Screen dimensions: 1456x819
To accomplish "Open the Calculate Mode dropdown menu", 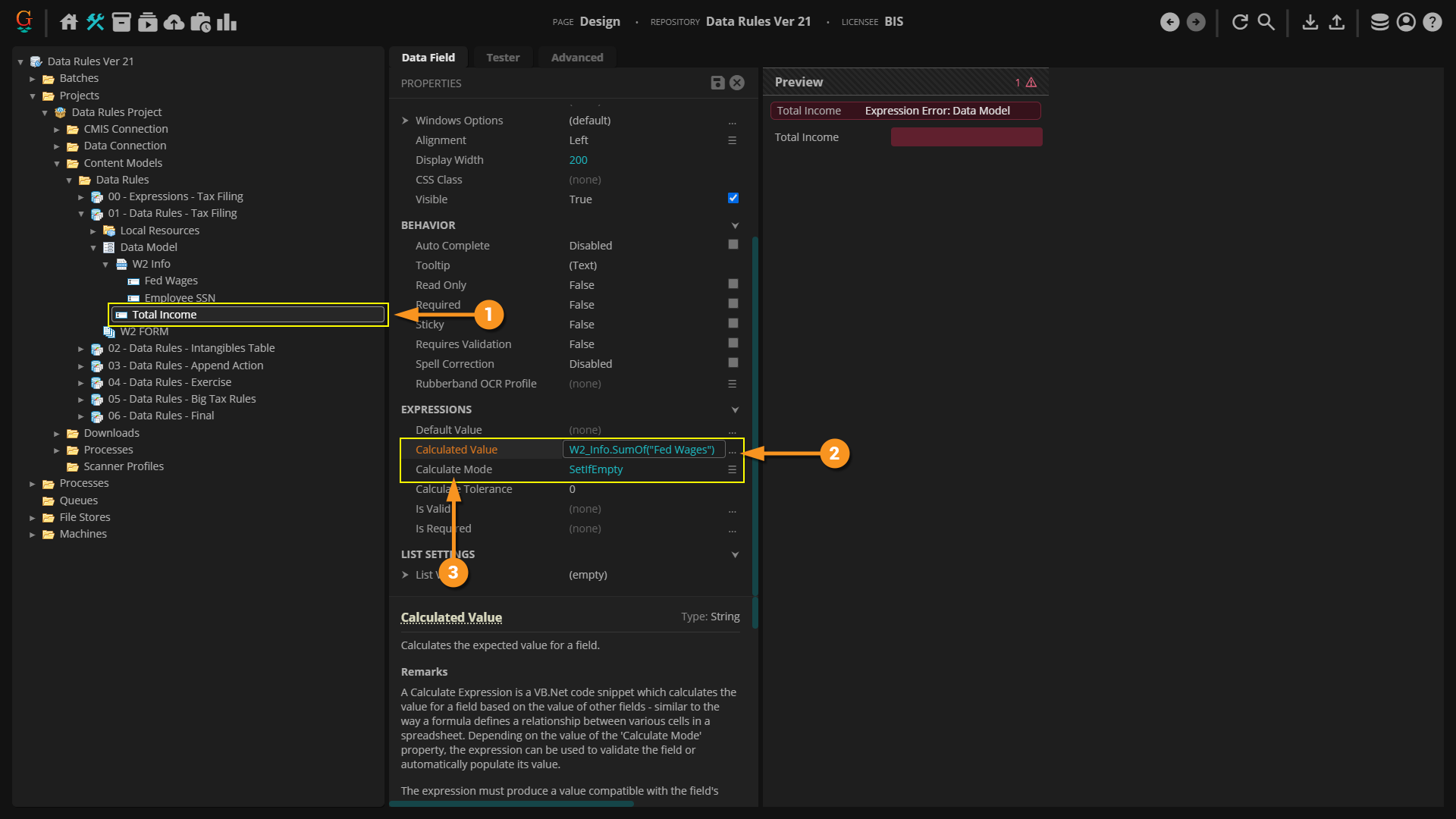I will pos(732,469).
